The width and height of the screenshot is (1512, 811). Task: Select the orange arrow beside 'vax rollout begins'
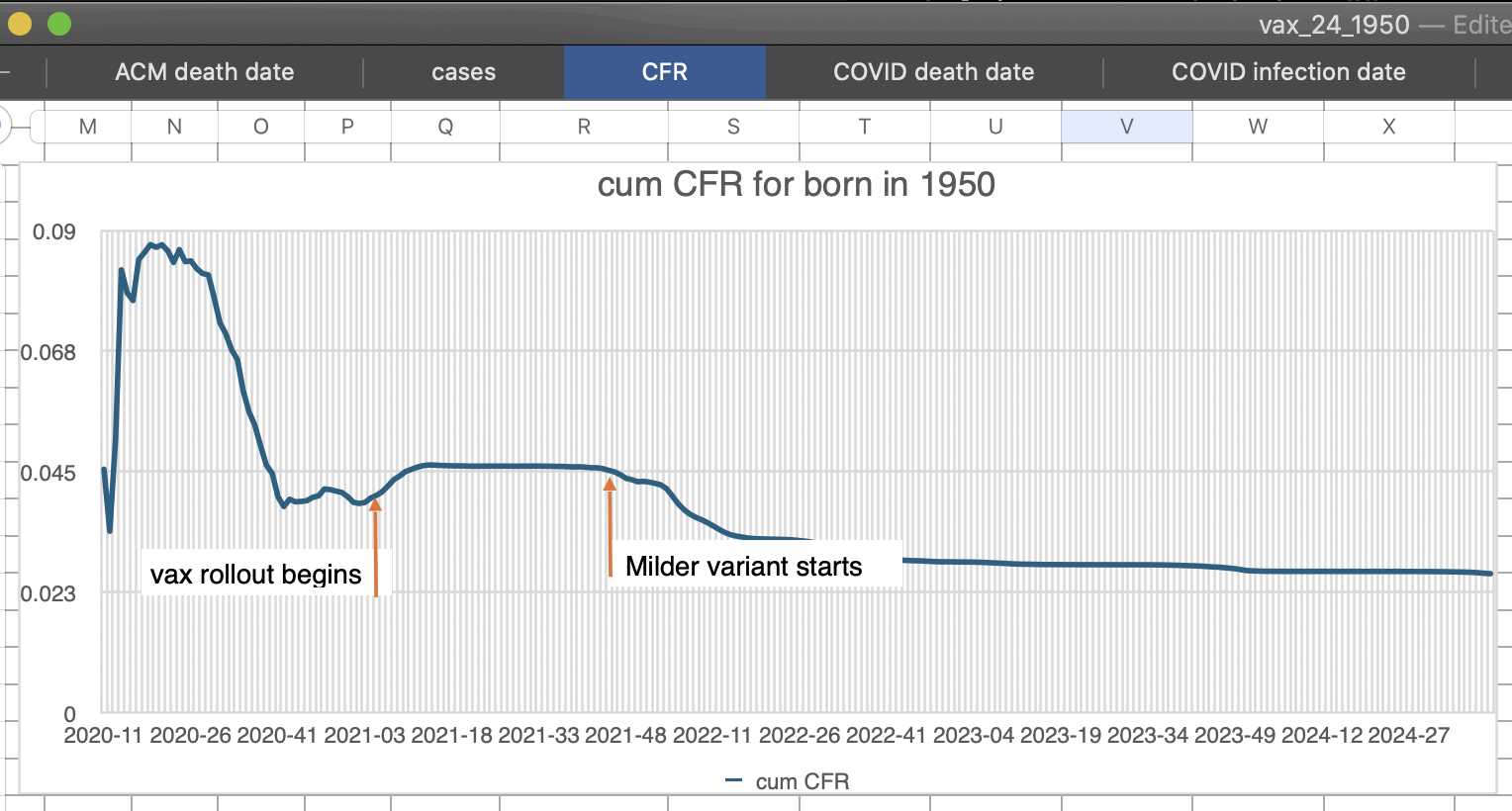376,547
